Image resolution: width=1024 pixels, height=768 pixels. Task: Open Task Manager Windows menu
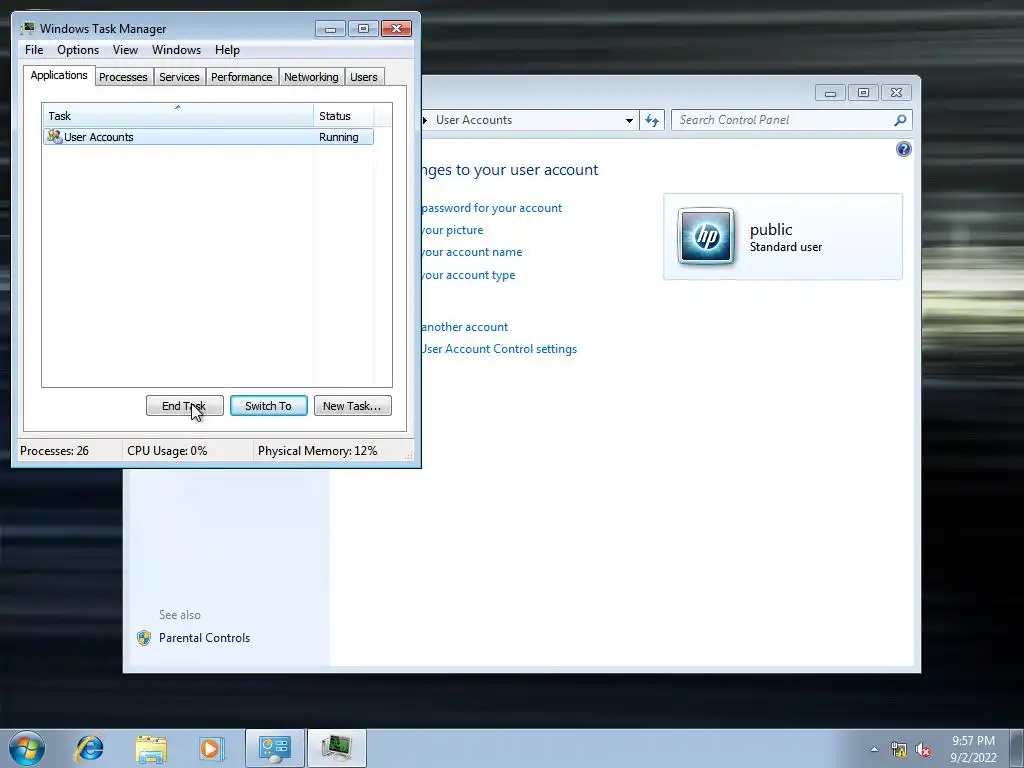[x=176, y=50]
